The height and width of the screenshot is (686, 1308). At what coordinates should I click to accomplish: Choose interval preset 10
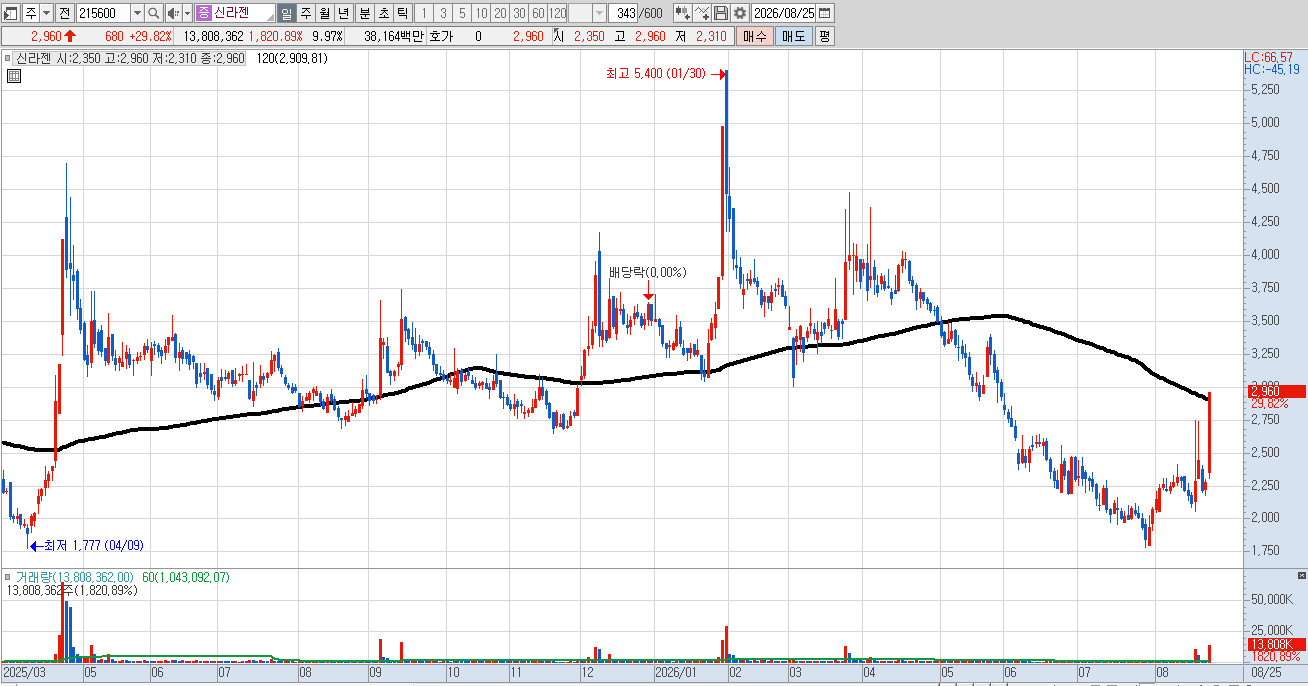point(481,13)
